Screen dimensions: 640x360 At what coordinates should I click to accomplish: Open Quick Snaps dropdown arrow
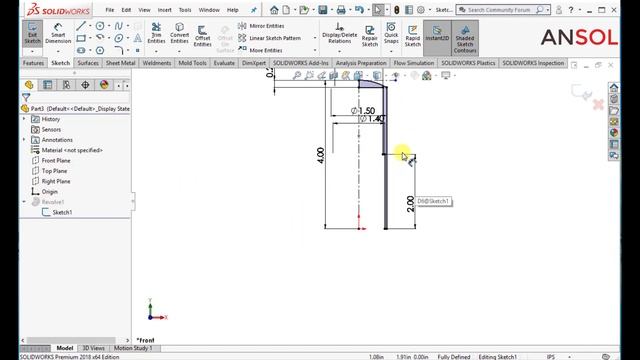tap(391, 51)
